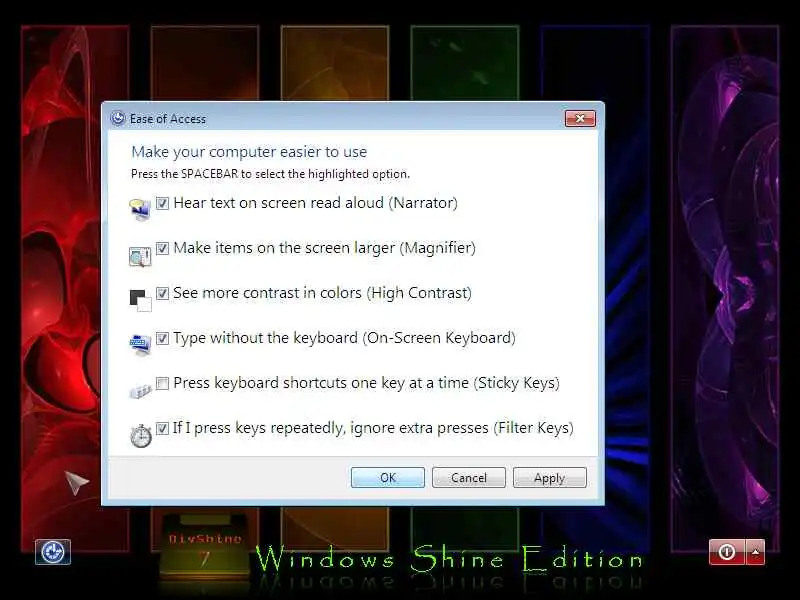
Task: Enable the Sticky Keys checkbox
Action: pyautogui.click(x=162, y=383)
